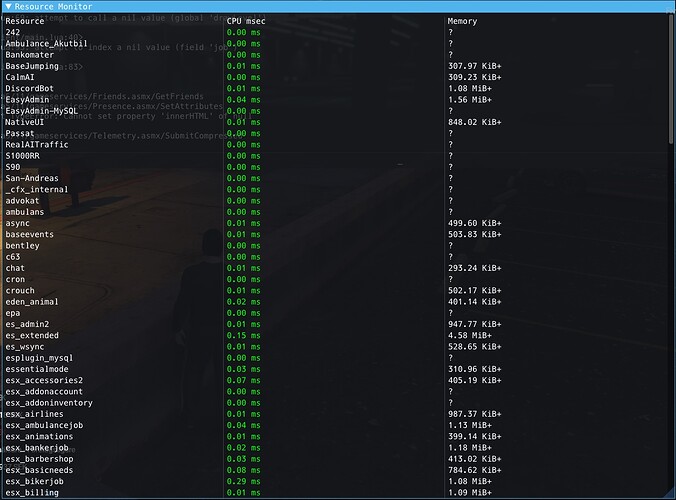Screen dimensions: 676x500
Task: Select the RealAITraffic resource name
Action: point(37,144)
